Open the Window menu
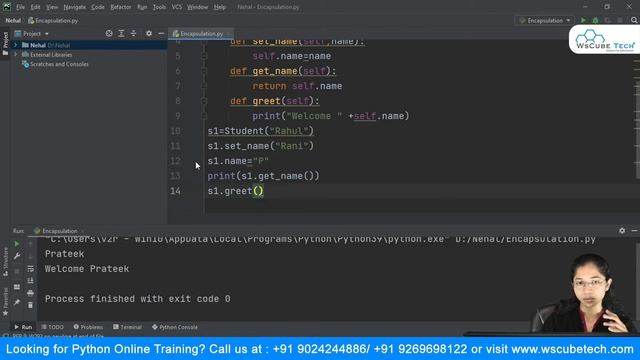The height and width of the screenshot is (360, 640). (197, 7)
